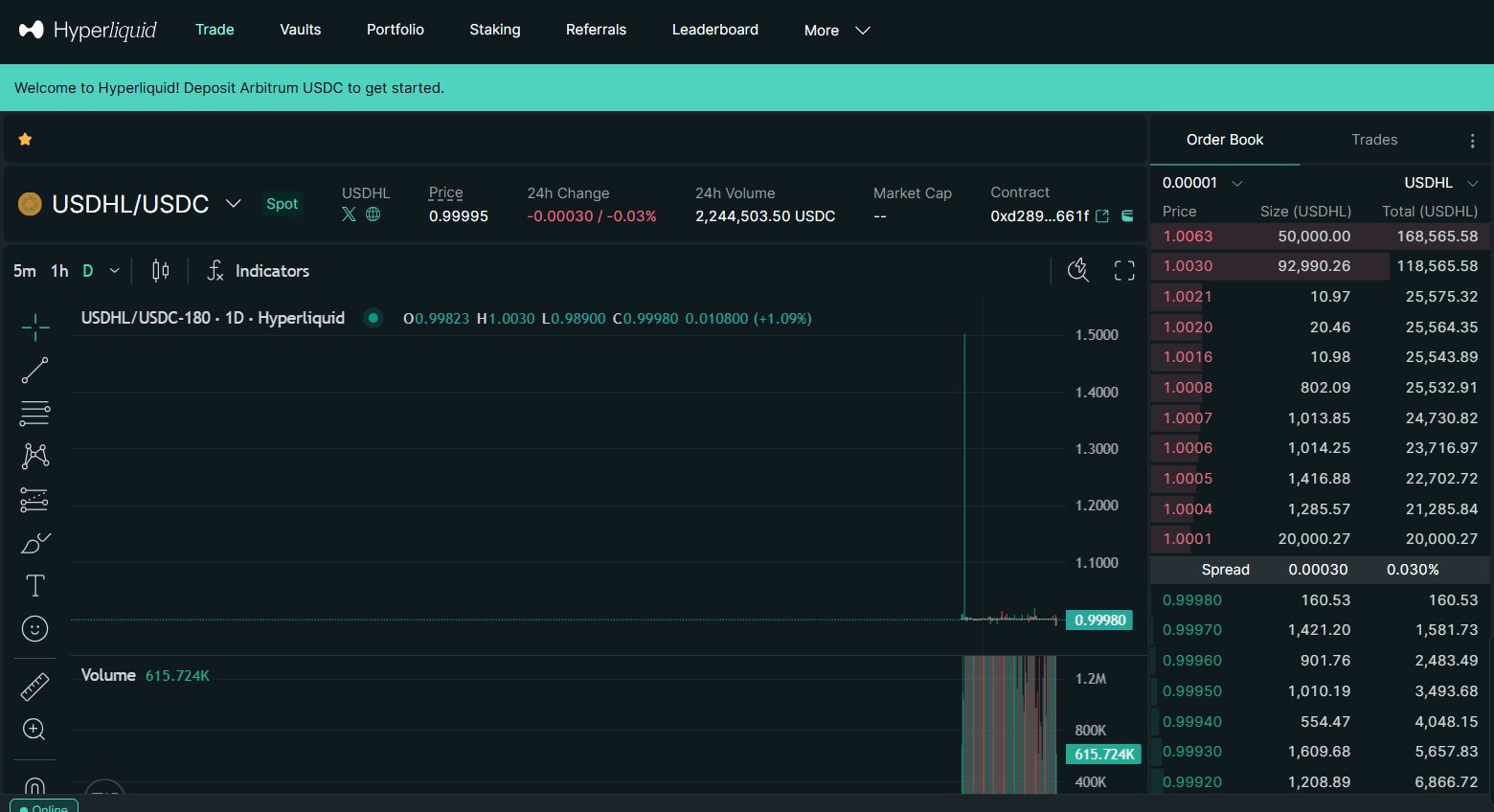Screen dimensions: 1494x812
Task: Switch chart to 5m interval
Action: (25, 271)
